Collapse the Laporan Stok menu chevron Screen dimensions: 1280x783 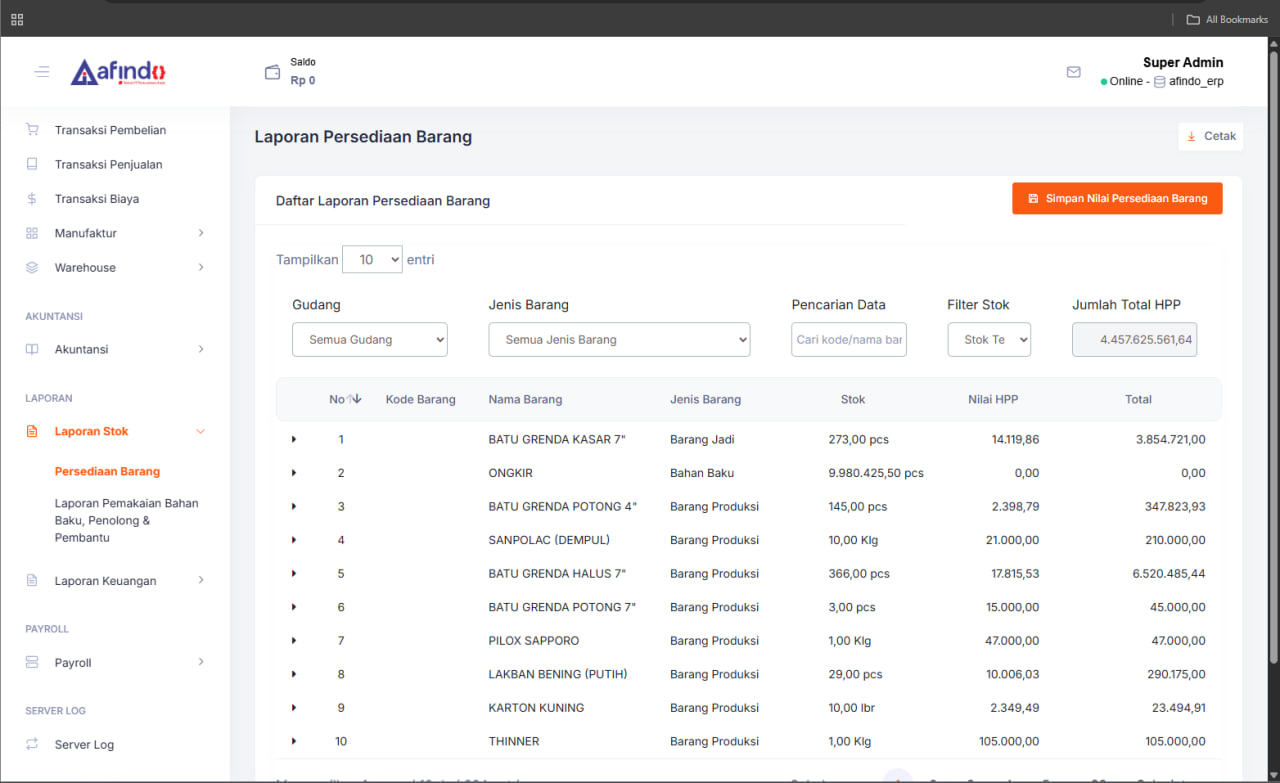click(200, 431)
